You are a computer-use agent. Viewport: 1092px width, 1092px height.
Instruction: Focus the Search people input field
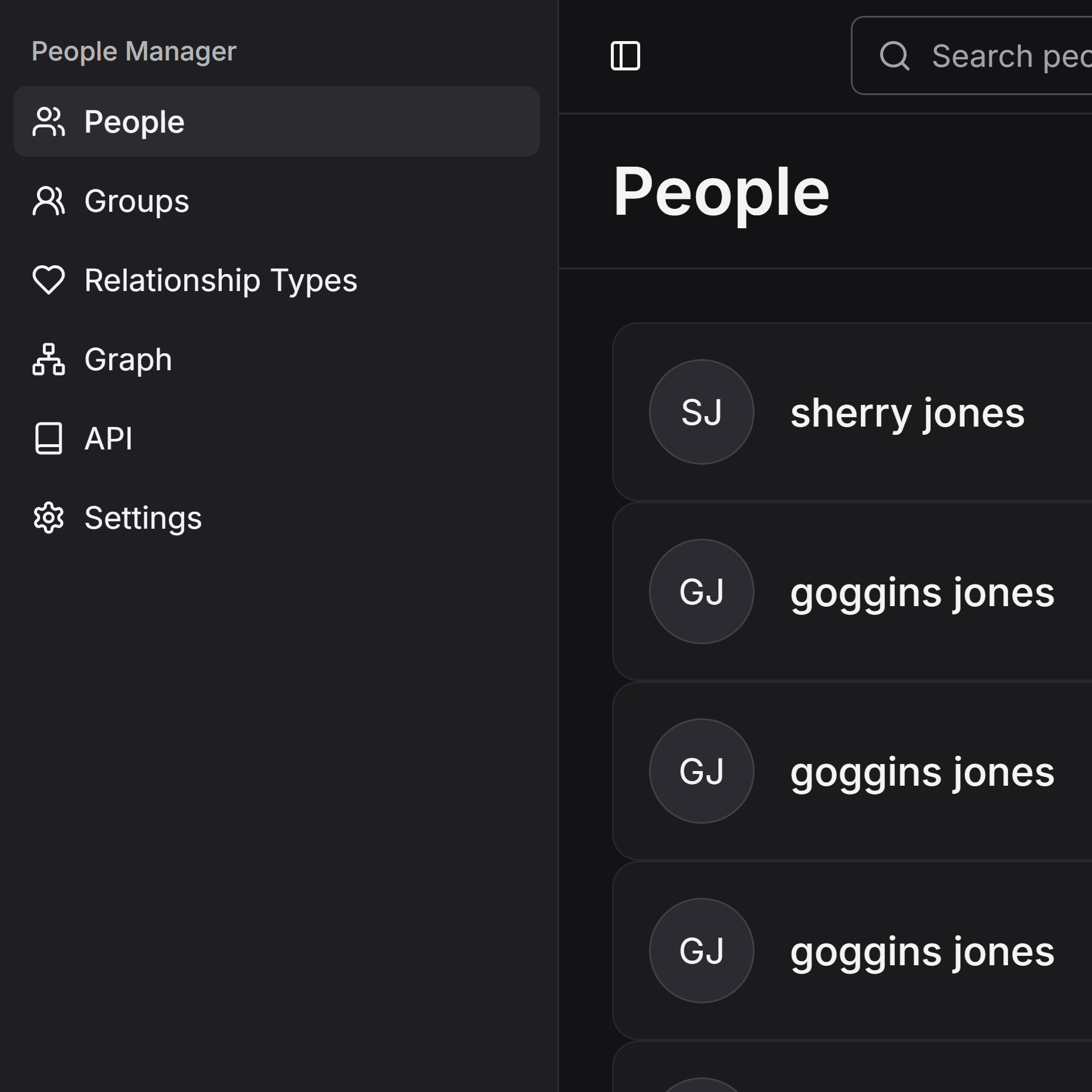point(1009,56)
